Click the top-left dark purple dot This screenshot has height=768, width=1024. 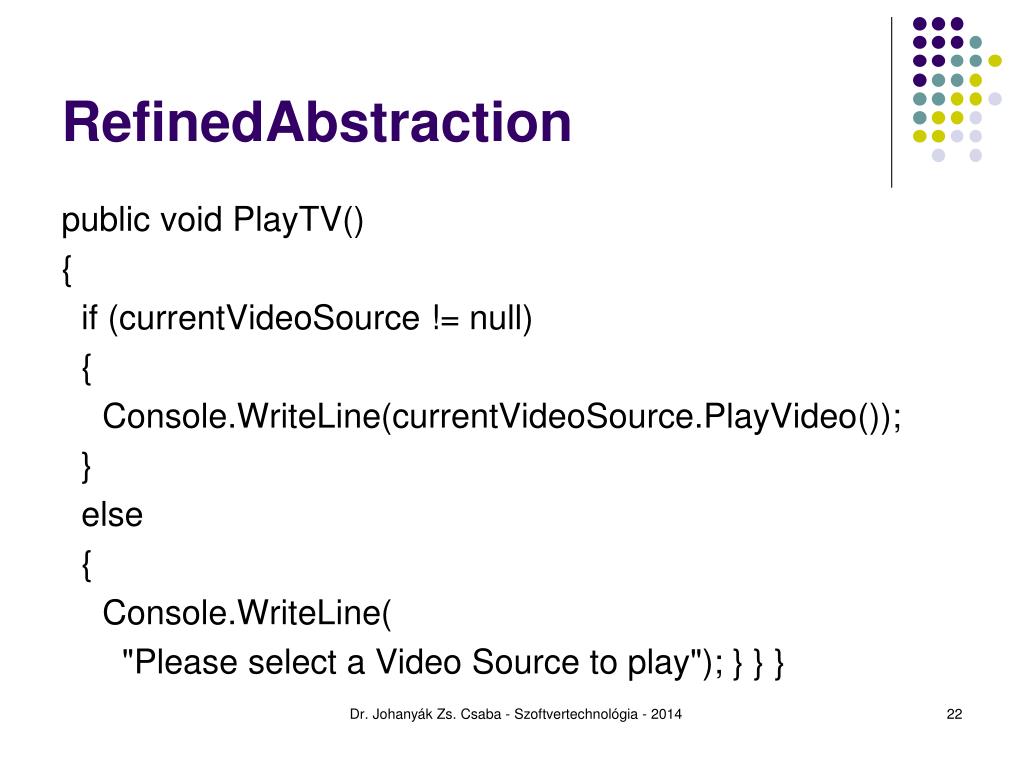click(x=920, y=24)
